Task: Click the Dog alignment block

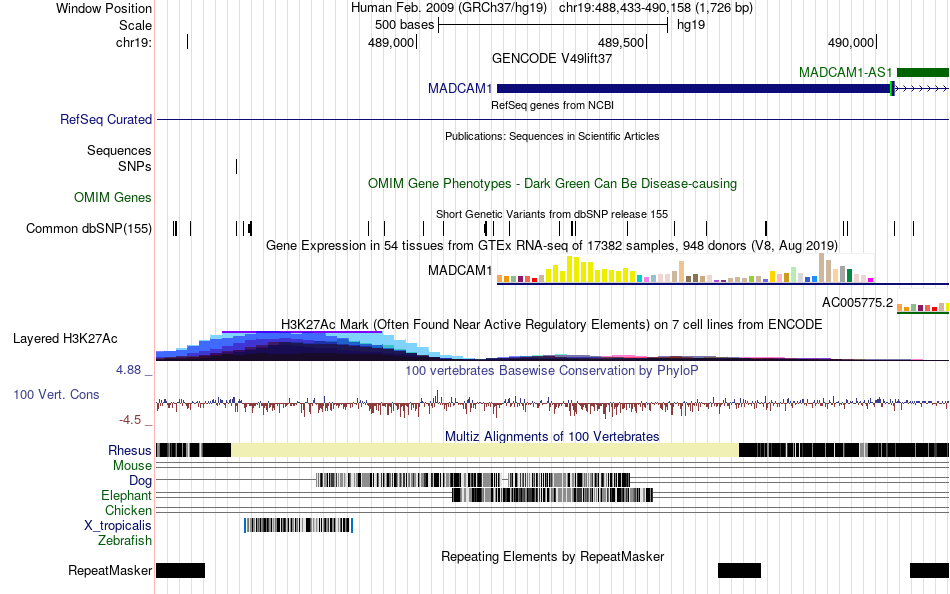Action: (x=473, y=481)
